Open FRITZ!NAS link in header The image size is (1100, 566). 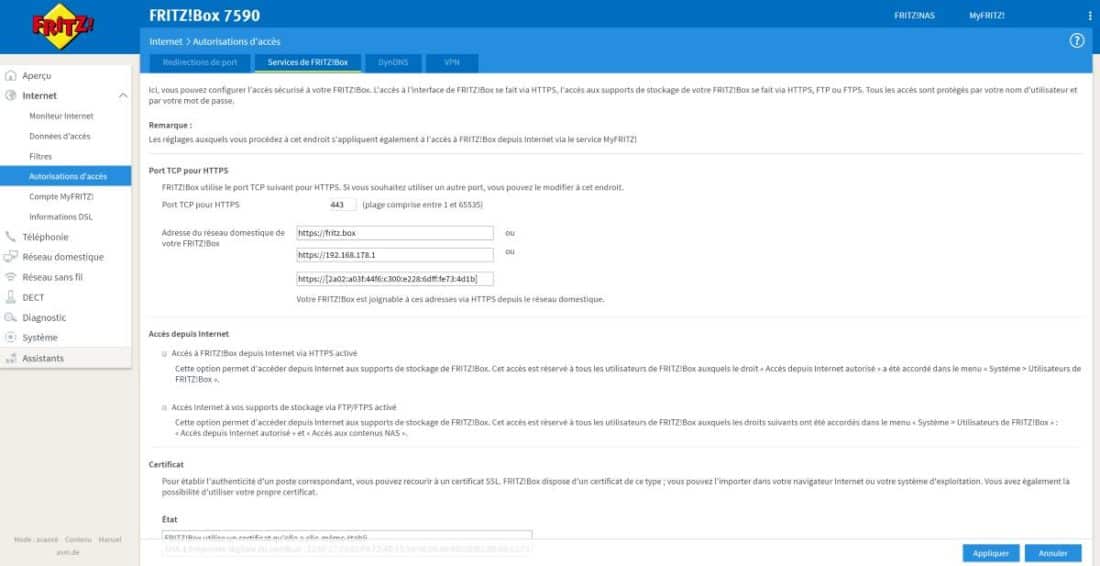[914, 15]
